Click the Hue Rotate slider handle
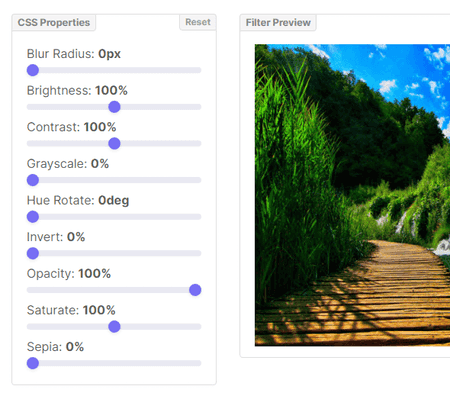Image resolution: width=450 pixels, height=396 pixels. pos(33,217)
